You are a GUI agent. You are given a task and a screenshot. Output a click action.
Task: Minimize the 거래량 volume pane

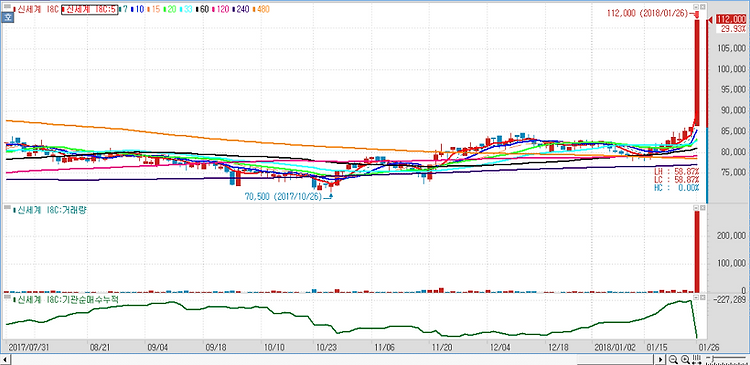696,208
